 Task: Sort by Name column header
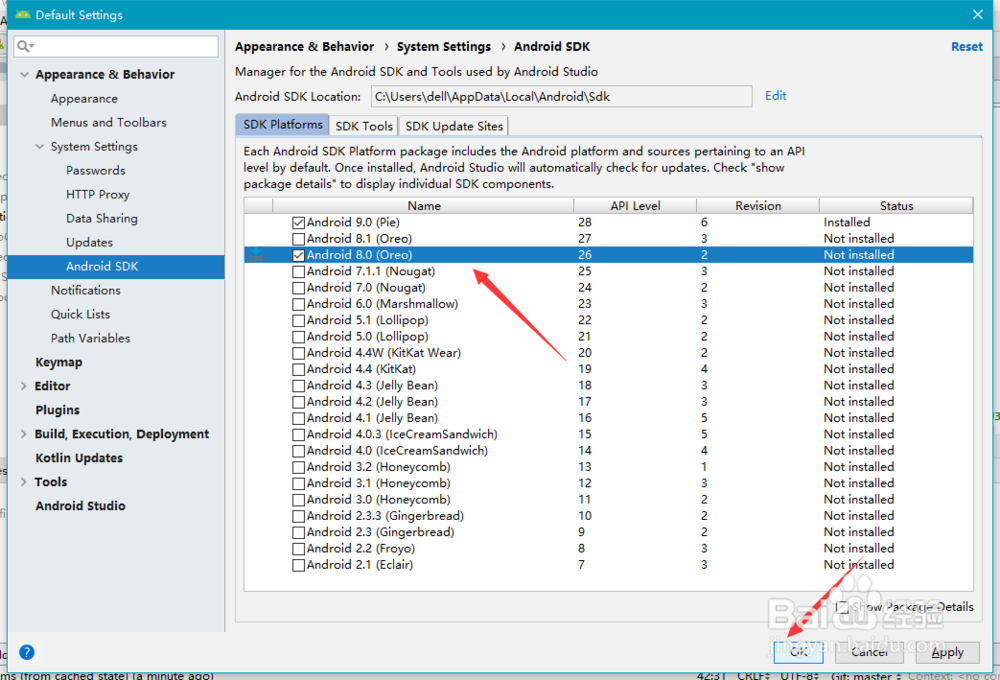423,205
